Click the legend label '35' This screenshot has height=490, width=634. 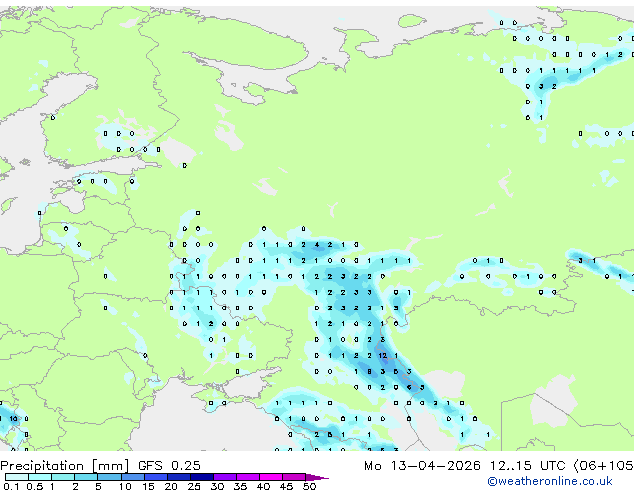(241, 486)
